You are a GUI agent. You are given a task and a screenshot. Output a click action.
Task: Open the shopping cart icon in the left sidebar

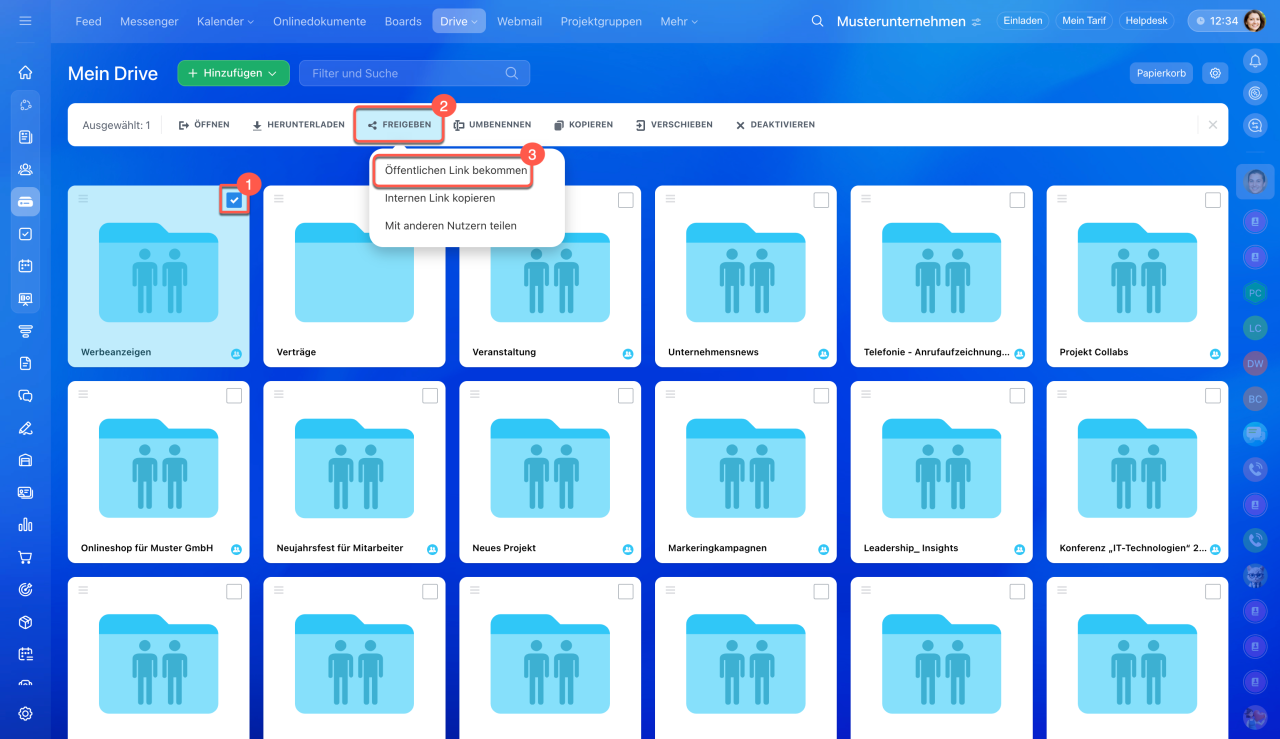25,557
